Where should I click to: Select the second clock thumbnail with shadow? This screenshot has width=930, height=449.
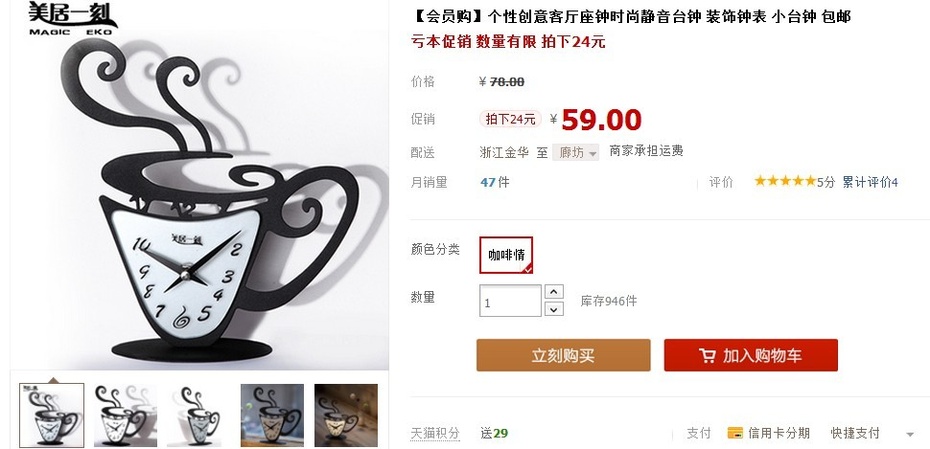125,415
